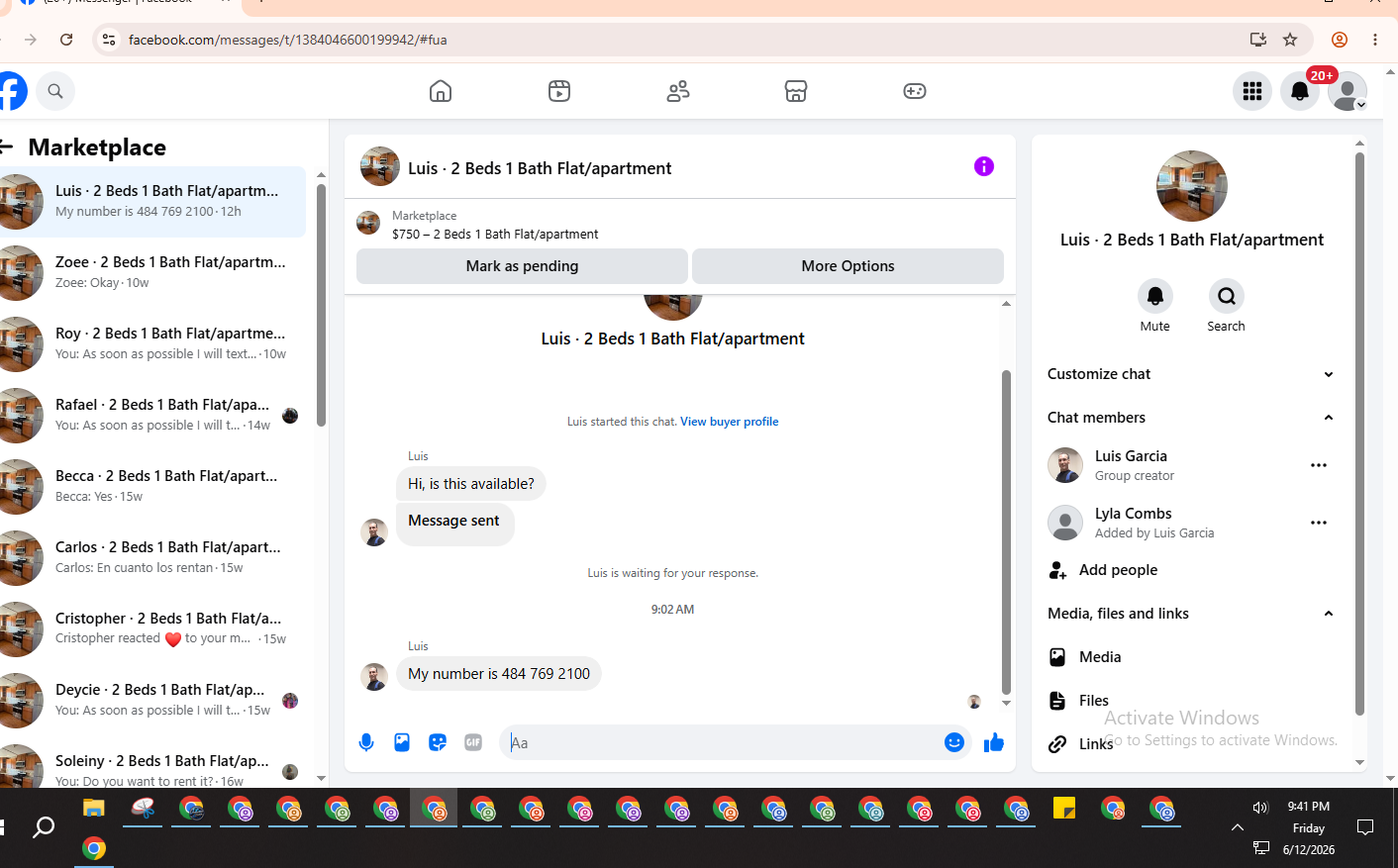Click the message input field

coord(721,742)
